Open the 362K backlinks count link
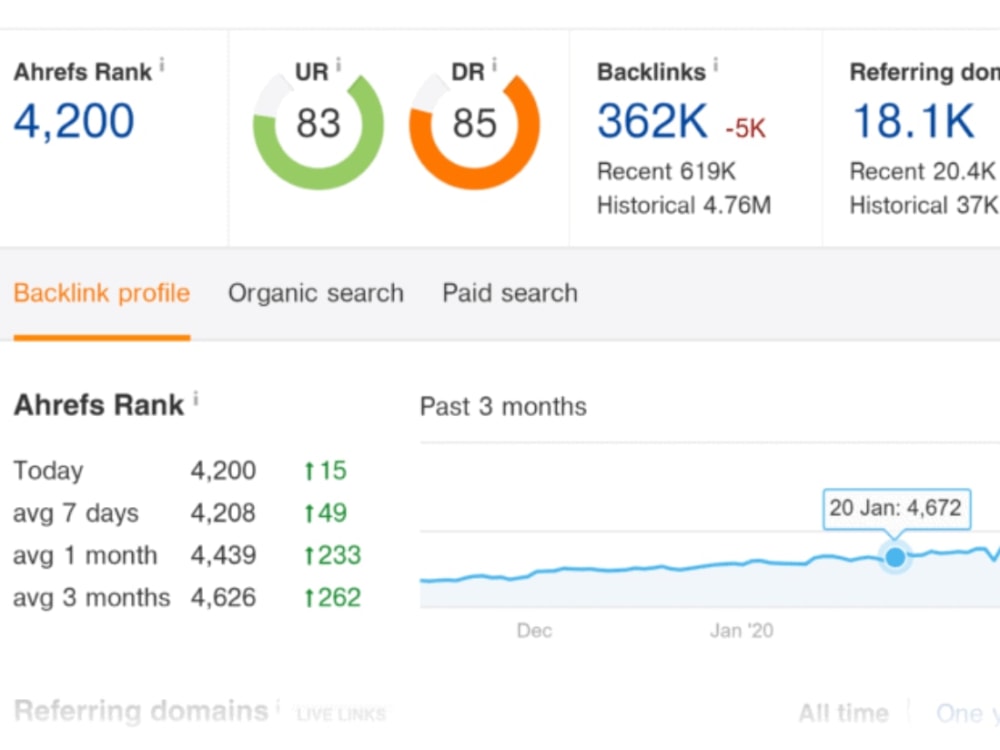 click(x=652, y=121)
